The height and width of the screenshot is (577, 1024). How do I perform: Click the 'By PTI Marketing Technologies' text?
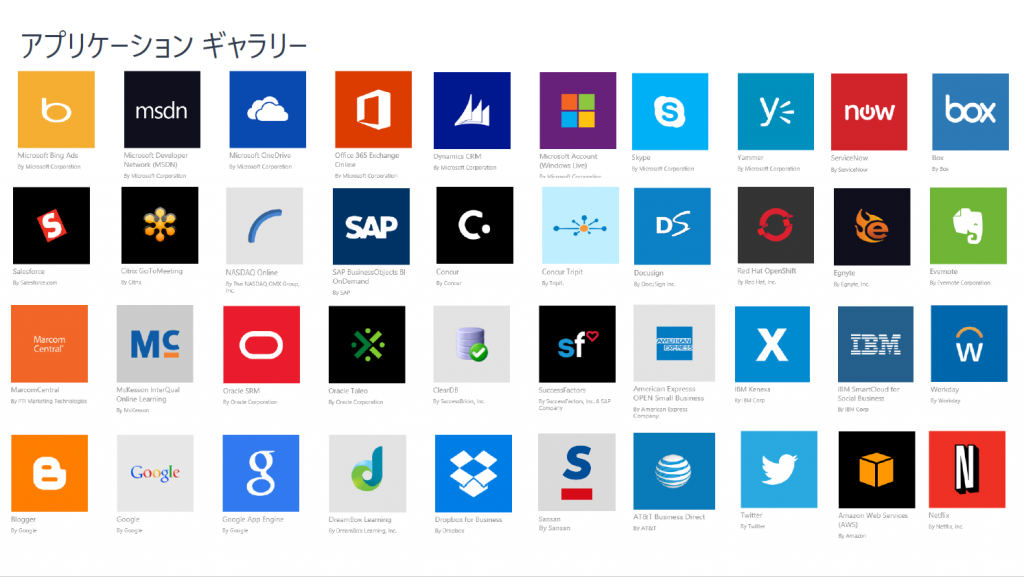[49, 401]
